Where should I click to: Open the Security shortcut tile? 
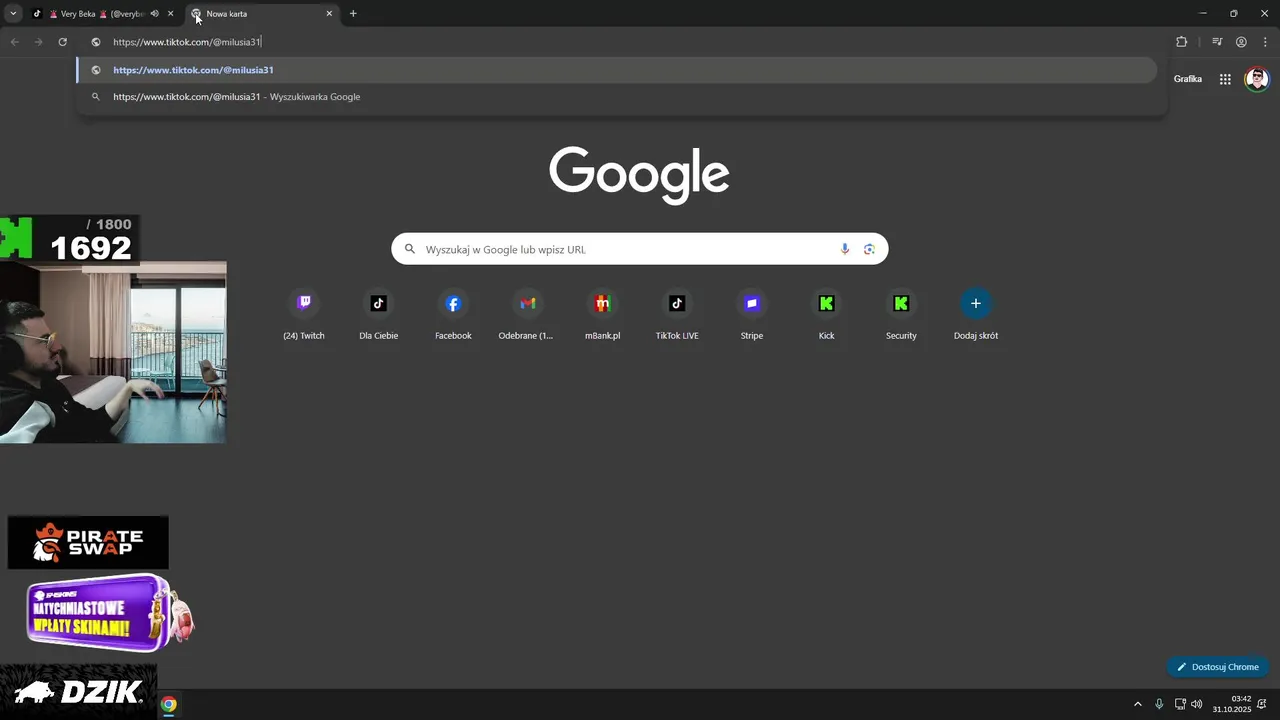click(x=901, y=315)
